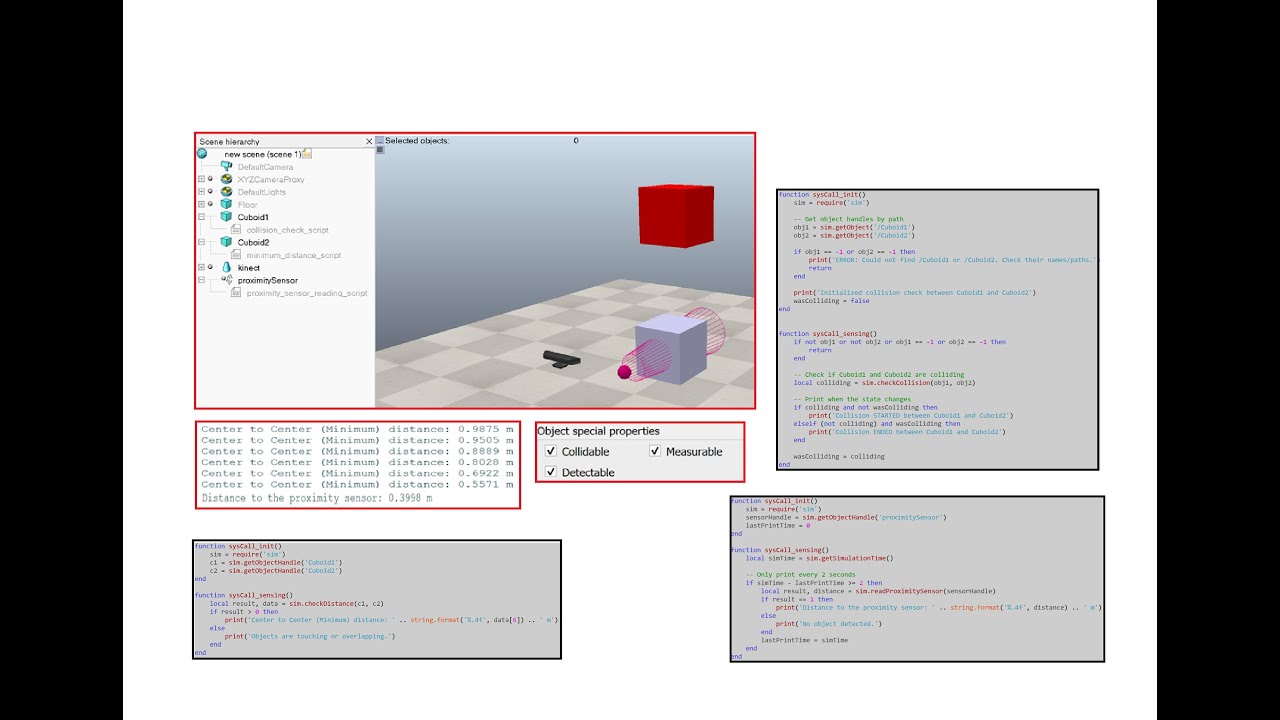This screenshot has height=720, width=1280.
Task: Click the XYZCameraProxy object icon
Action: [x=226, y=179]
